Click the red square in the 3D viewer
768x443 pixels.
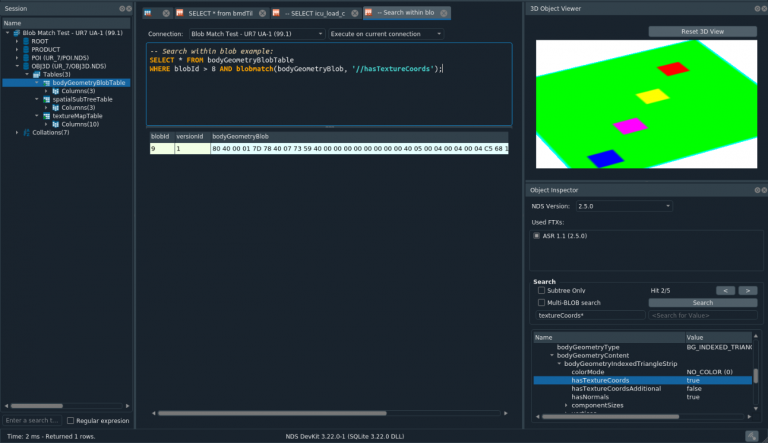(x=673, y=69)
